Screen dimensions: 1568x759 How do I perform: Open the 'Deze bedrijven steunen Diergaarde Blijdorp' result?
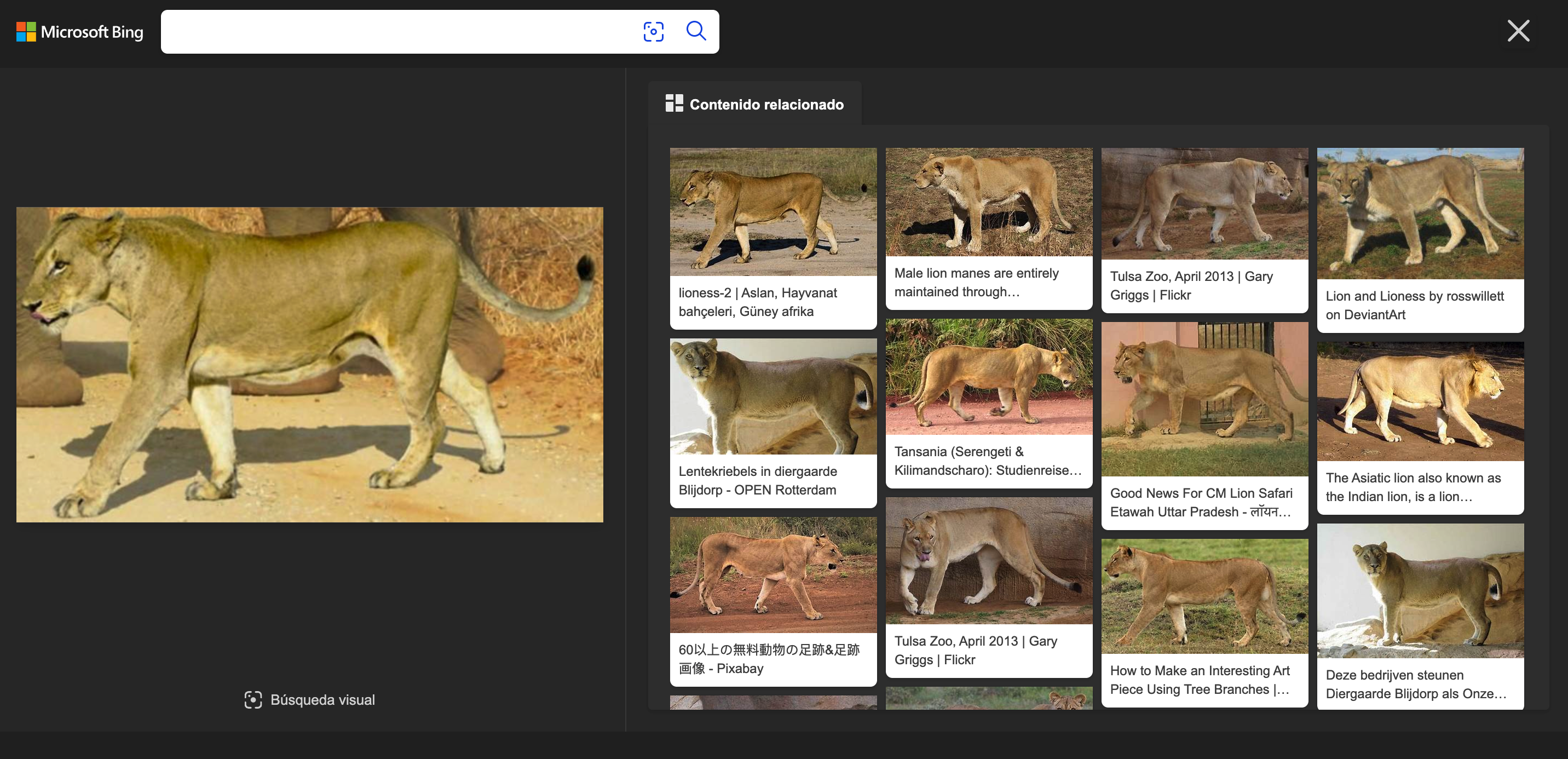1420,590
